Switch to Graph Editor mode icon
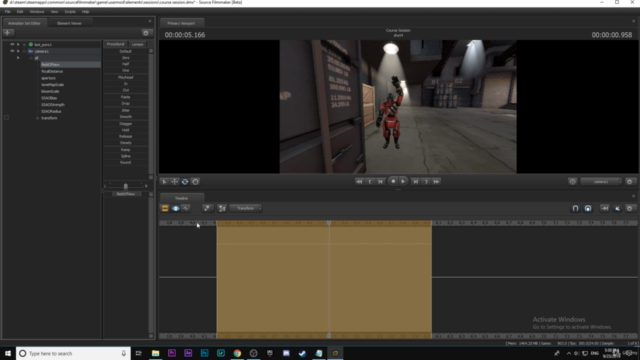 [x=186, y=209]
